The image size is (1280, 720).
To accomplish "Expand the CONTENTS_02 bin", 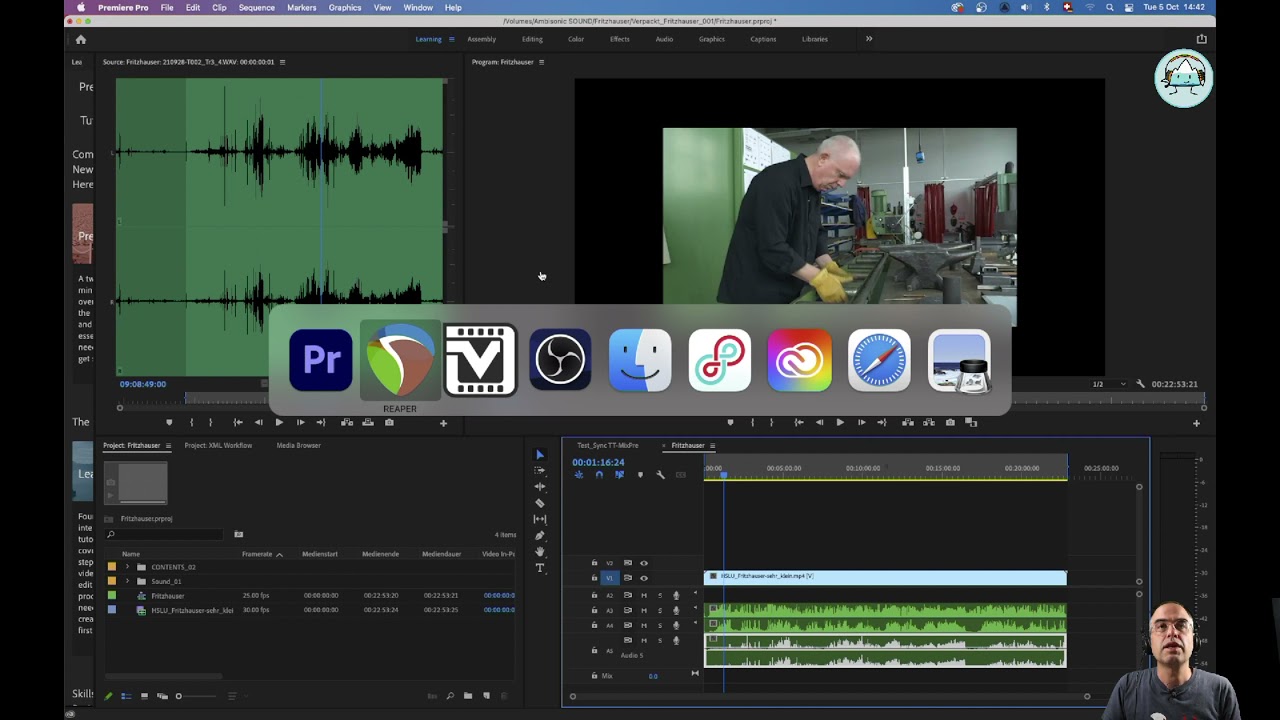I will coord(127,567).
